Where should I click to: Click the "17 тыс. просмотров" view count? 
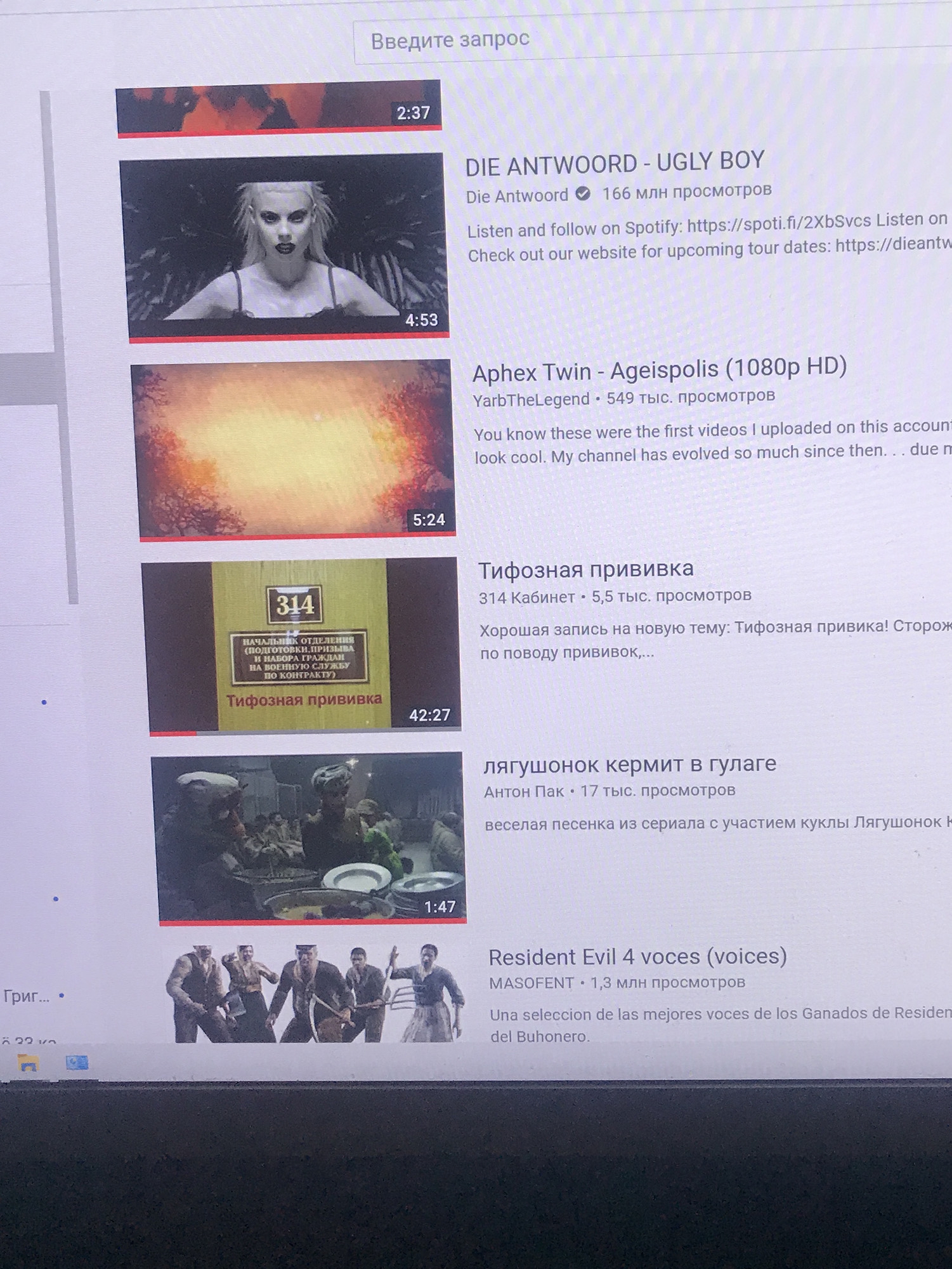(x=658, y=791)
